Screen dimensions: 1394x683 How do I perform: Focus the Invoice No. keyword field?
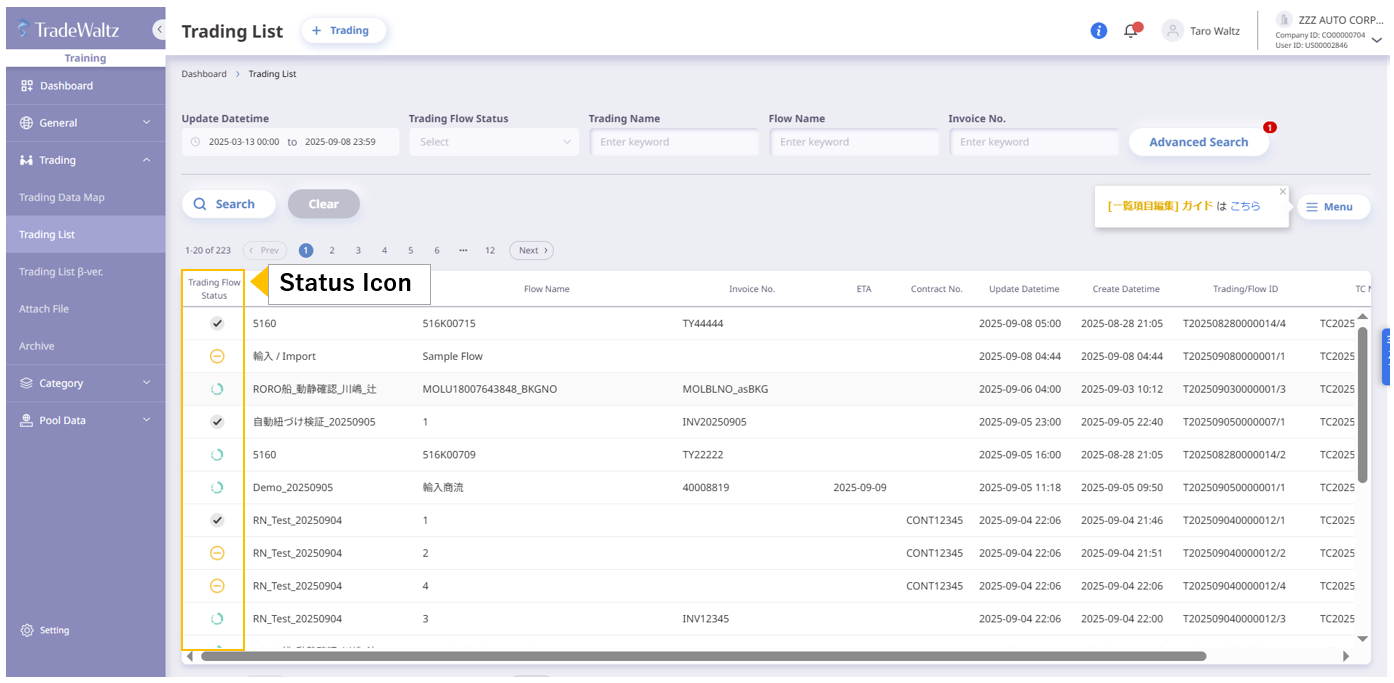point(1034,142)
